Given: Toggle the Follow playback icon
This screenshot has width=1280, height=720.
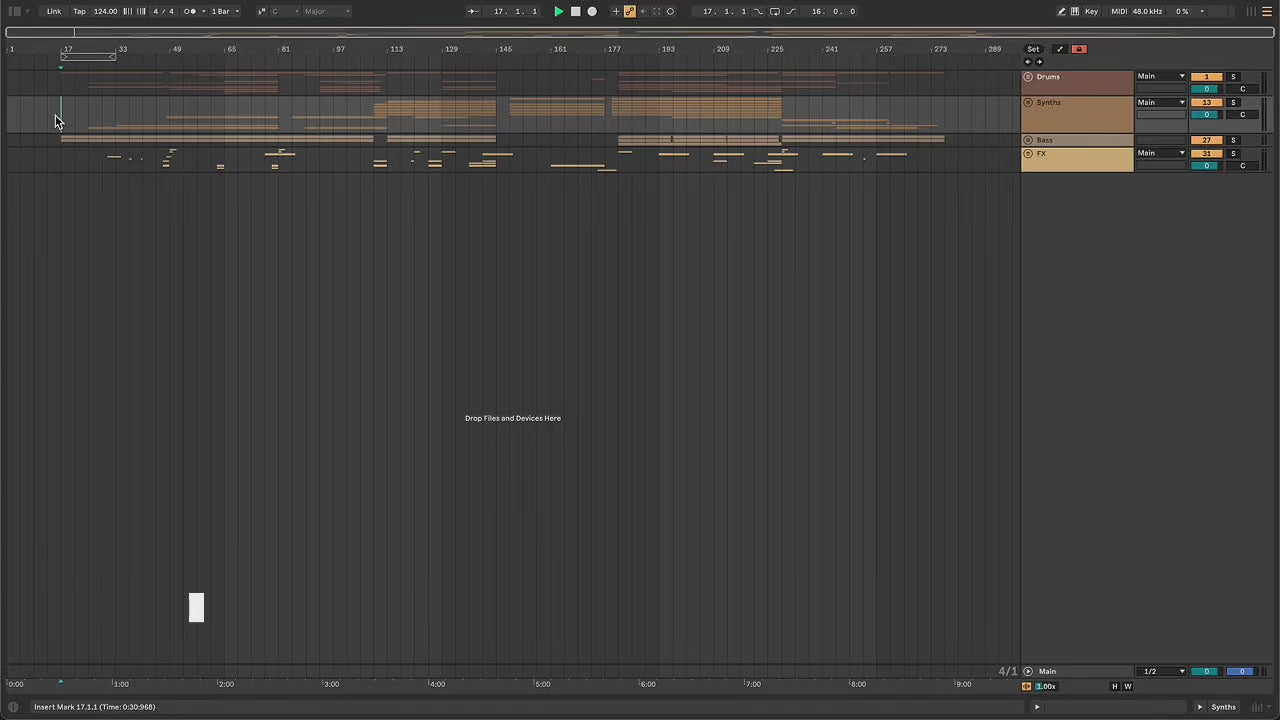Looking at the screenshot, I should pyautogui.click(x=473, y=11).
